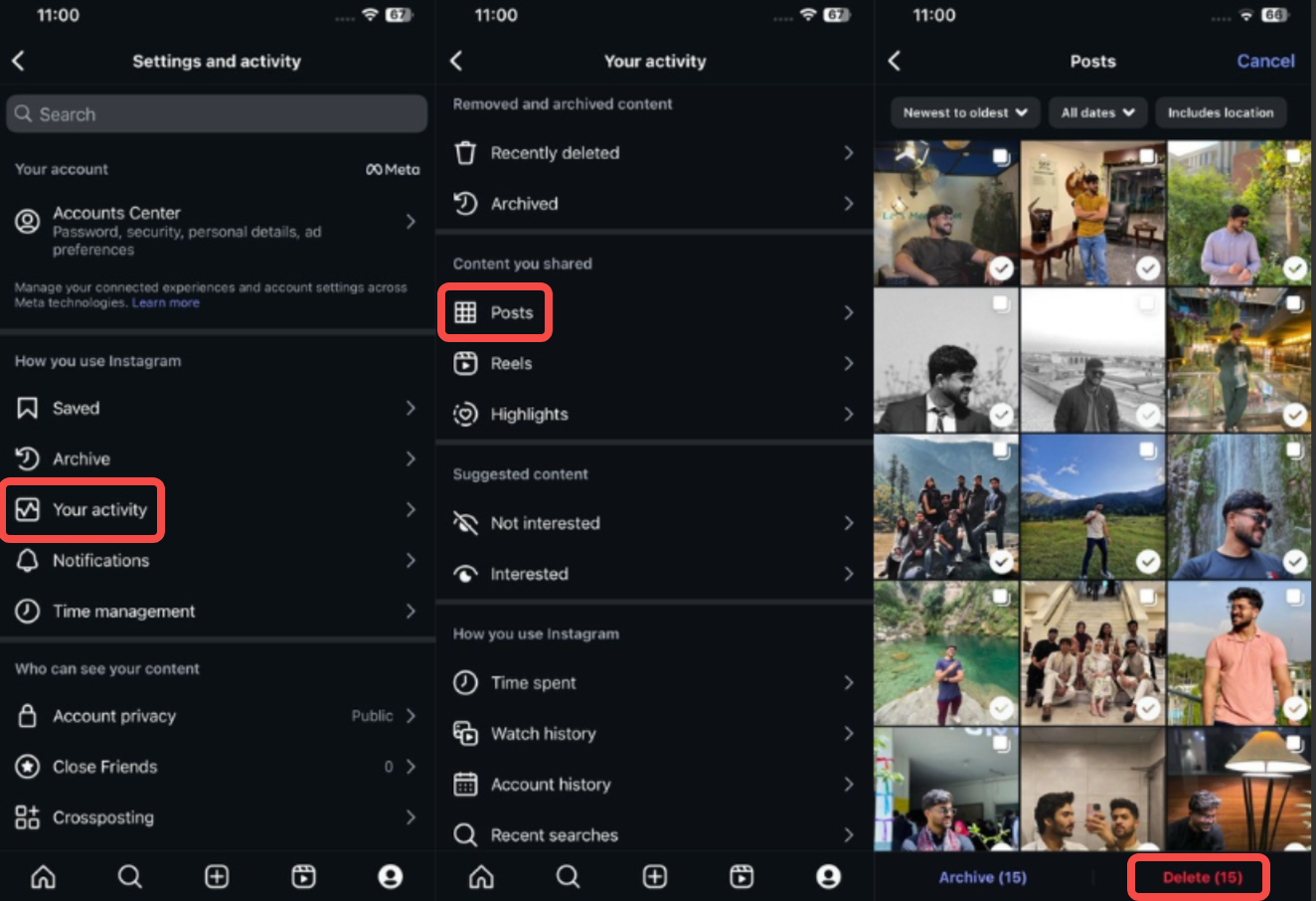Tap the Profile icon on Settings and activity screen
The image size is (1316, 901).
391,876
